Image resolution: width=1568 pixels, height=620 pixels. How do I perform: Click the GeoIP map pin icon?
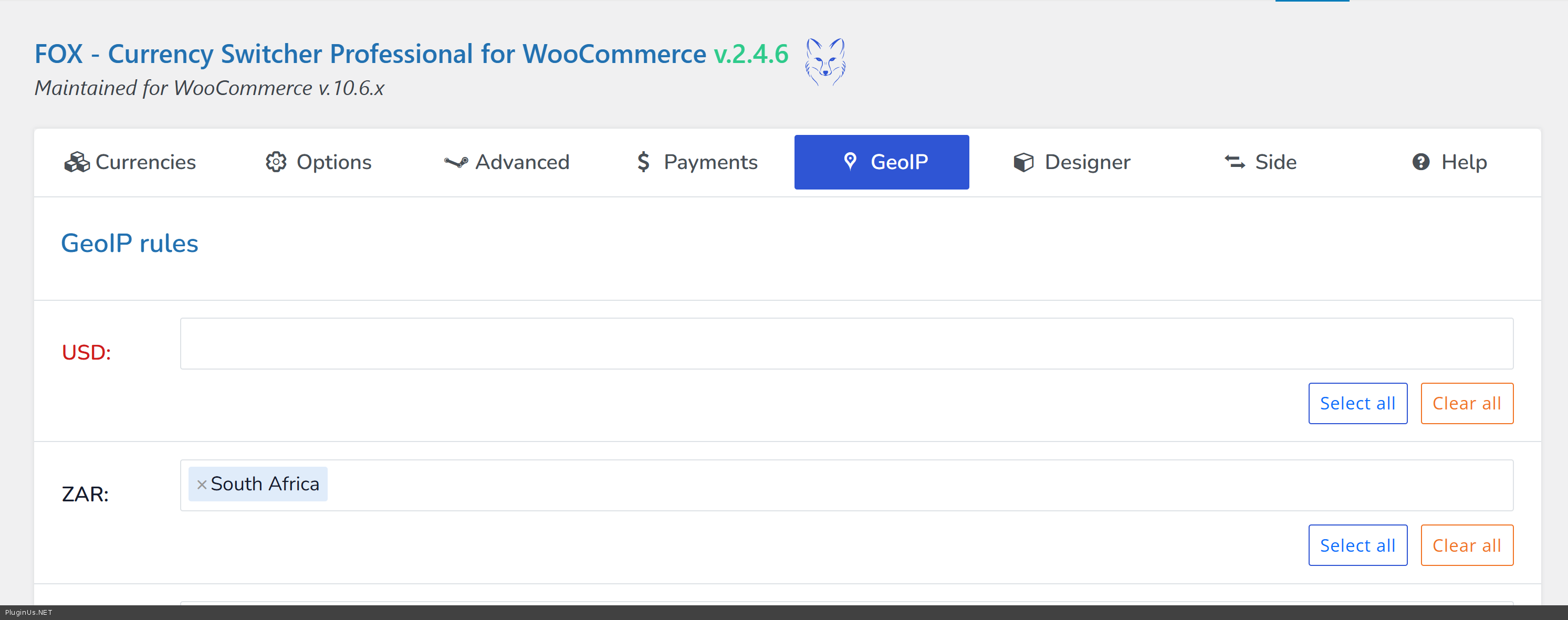click(x=850, y=161)
